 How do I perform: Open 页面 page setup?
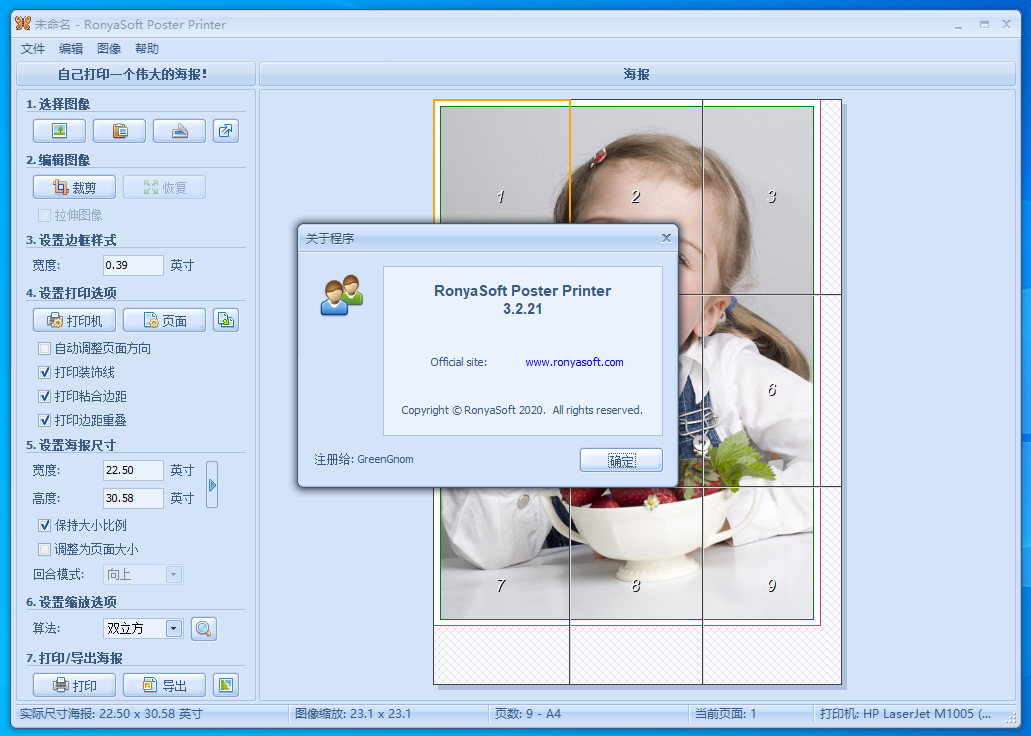pos(164,320)
